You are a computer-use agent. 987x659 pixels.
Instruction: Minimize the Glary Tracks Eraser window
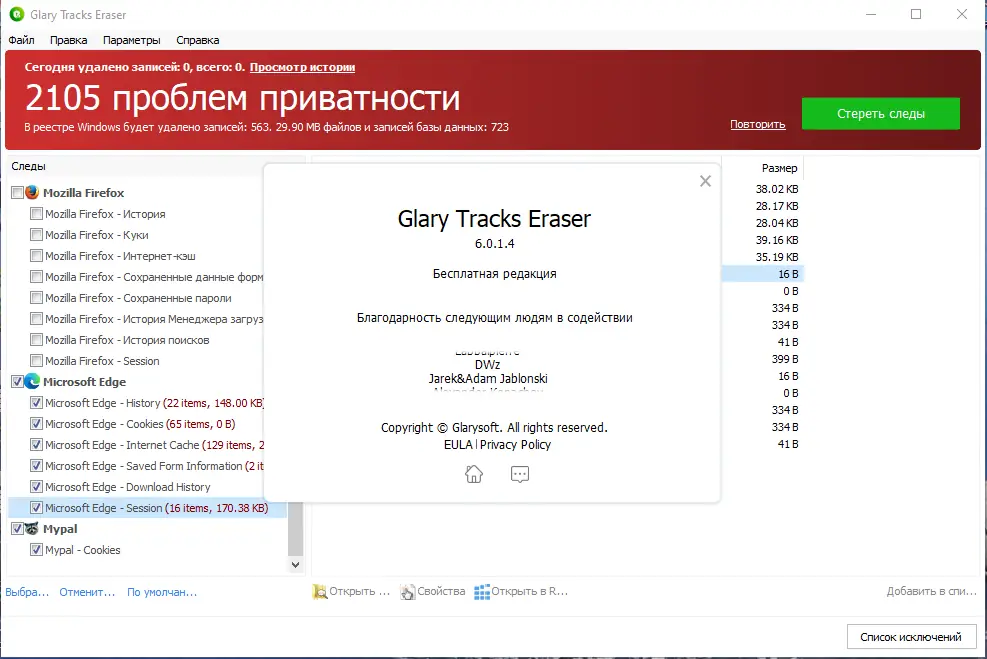coord(871,14)
